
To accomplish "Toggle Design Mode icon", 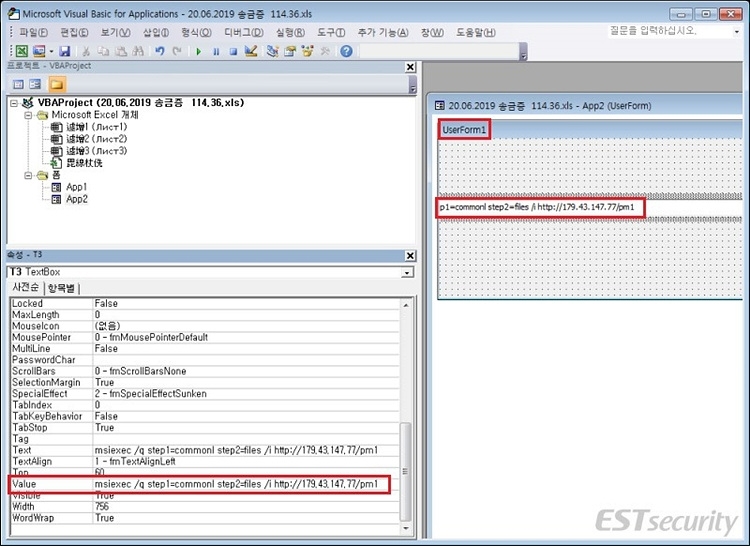I will 251,51.
